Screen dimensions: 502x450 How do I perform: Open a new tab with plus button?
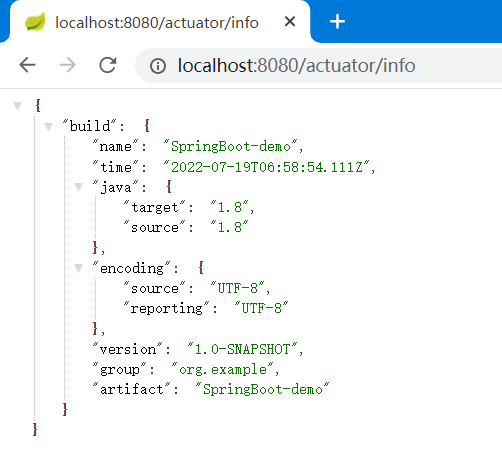pyautogui.click(x=337, y=22)
